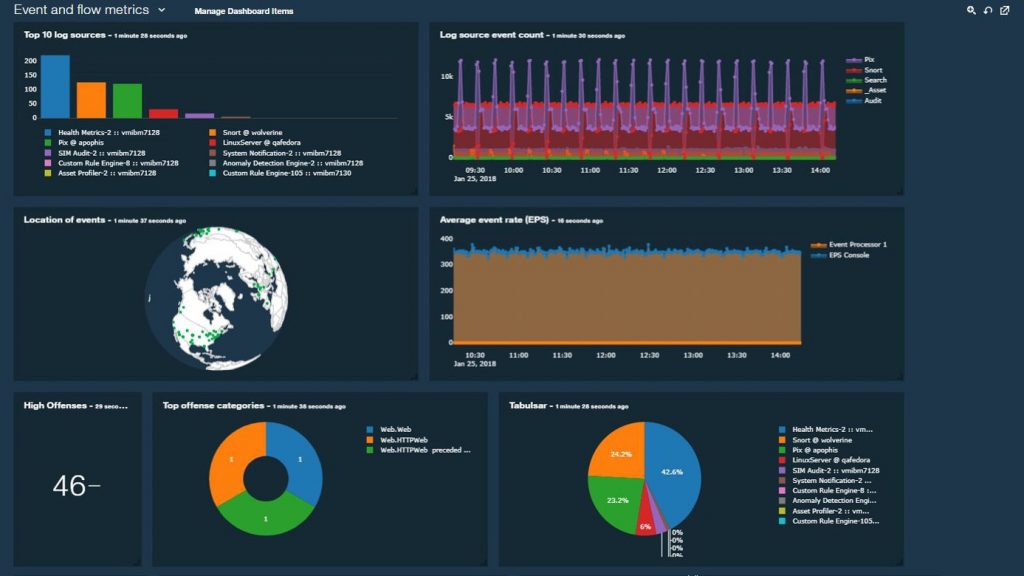
Task: Click the zoom magnifier icon in header
Action: click(971, 10)
